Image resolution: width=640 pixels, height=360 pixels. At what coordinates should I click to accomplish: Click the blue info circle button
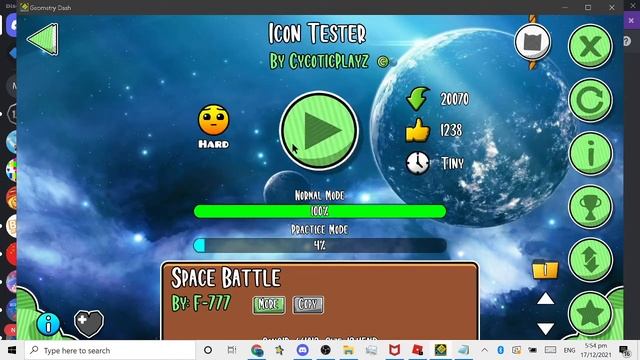(48, 324)
